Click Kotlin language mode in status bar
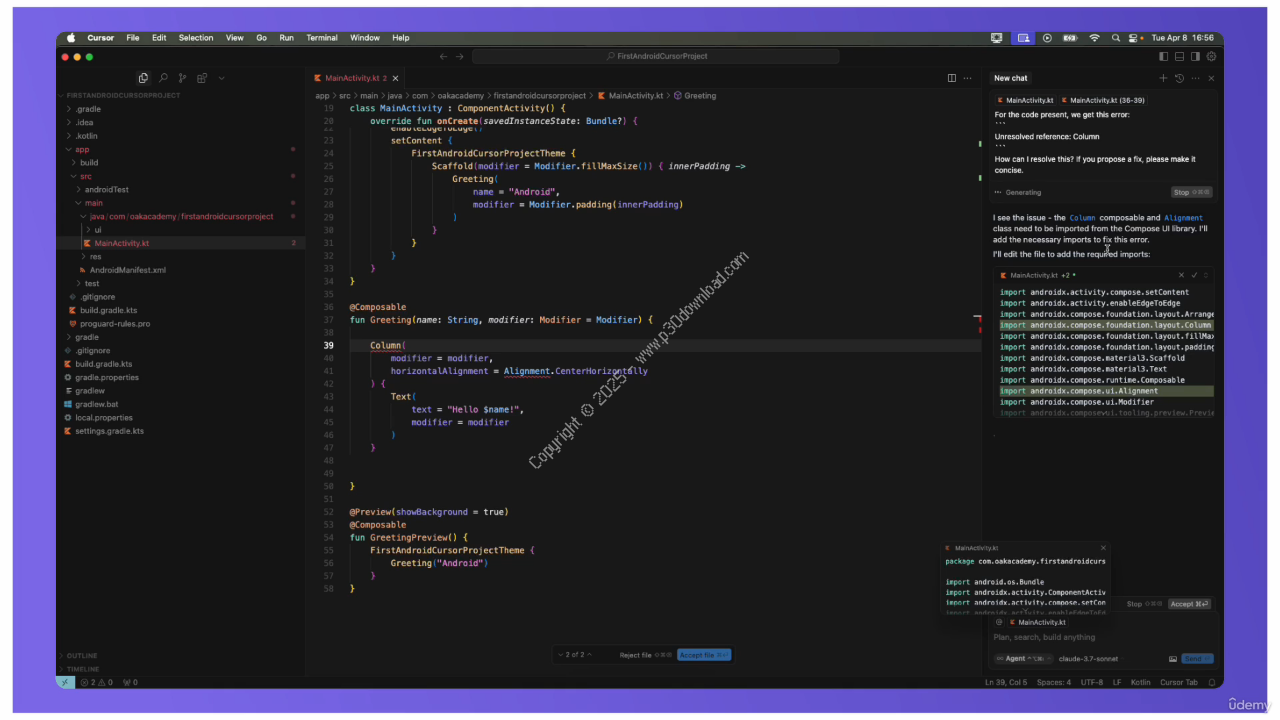 click(x=1141, y=682)
